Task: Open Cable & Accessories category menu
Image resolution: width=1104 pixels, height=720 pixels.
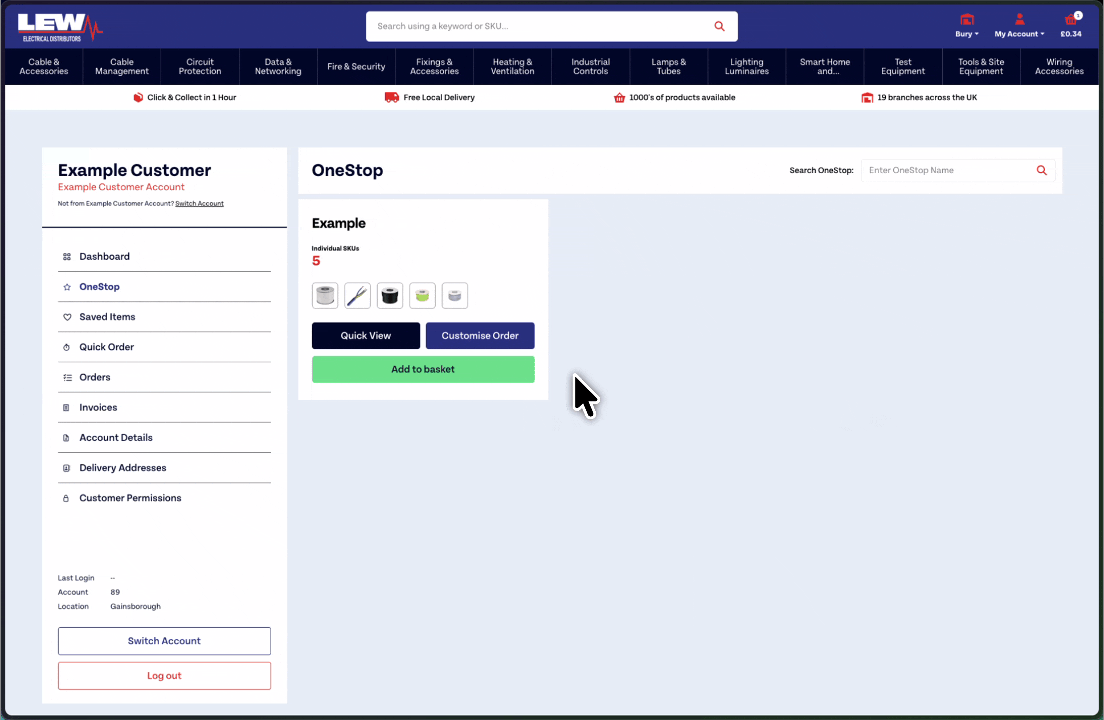Action: click(x=43, y=67)
